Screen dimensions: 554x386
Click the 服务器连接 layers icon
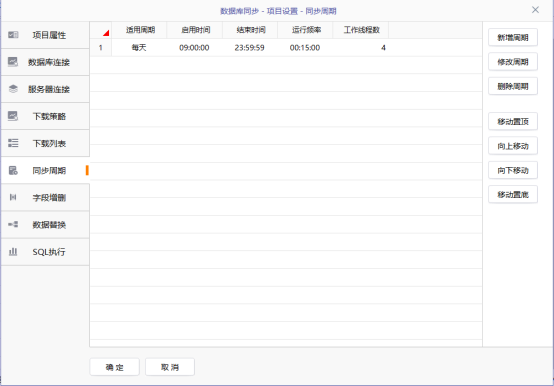pyautogui.click(x=13, y=89)
